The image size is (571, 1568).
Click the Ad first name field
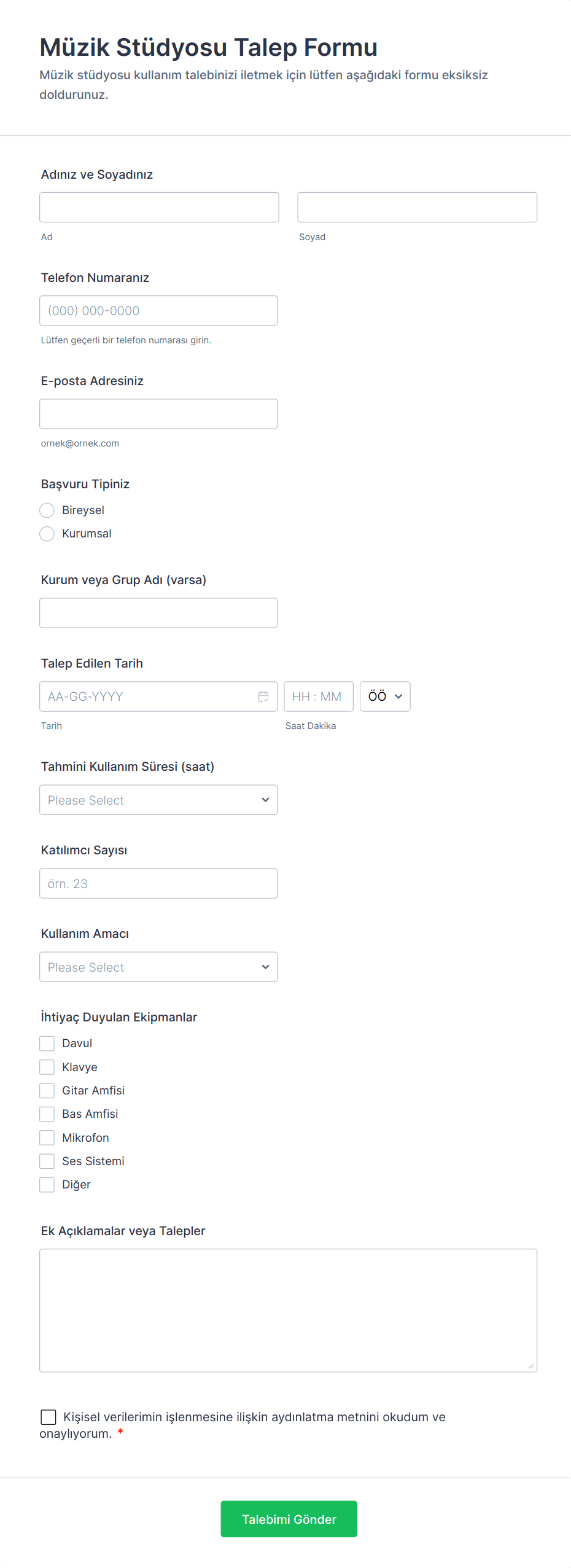pyautogui.click(x=159, y=208)
